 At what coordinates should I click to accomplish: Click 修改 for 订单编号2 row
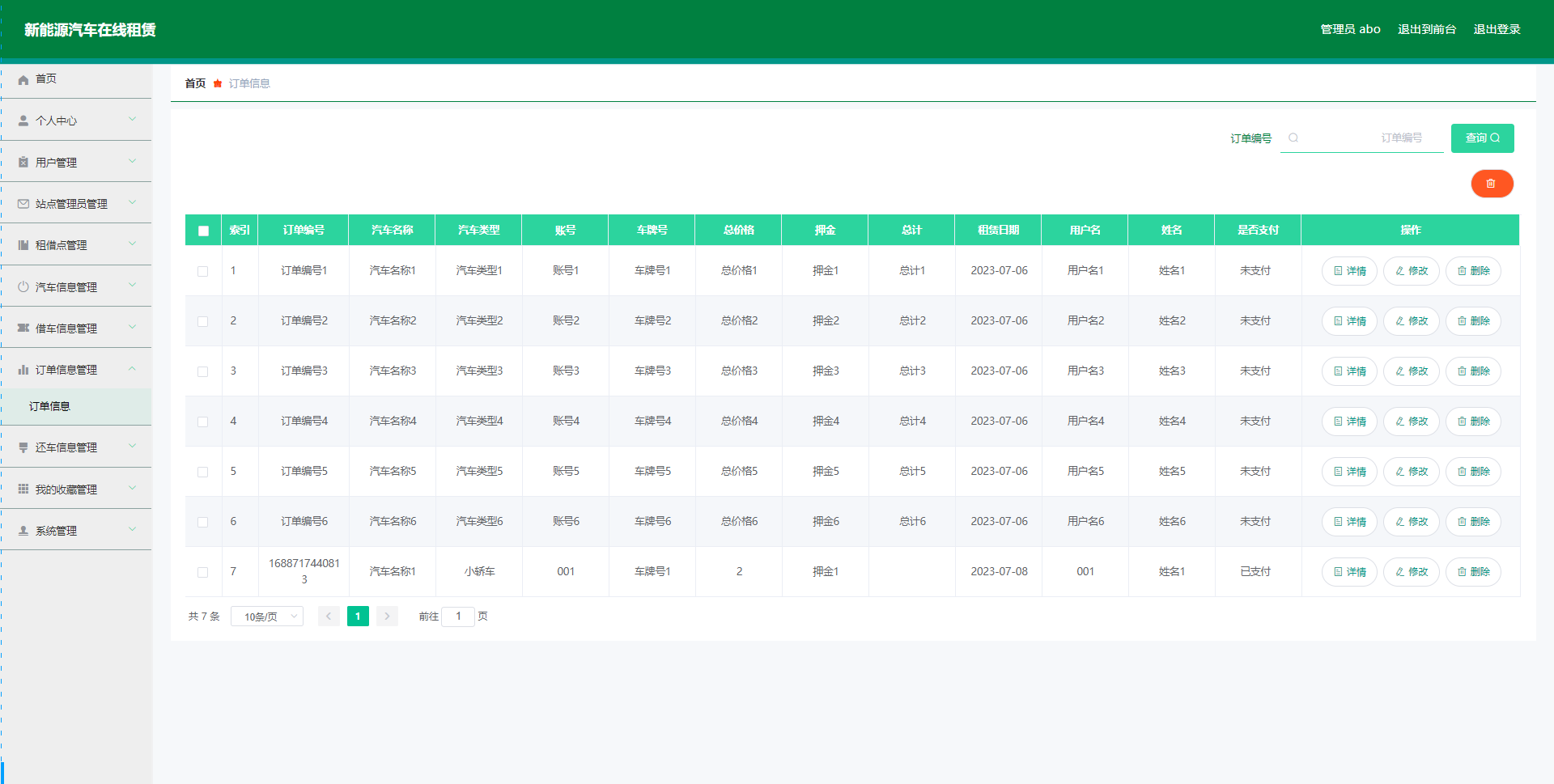pyautogui.click(x=1411, y=321)
